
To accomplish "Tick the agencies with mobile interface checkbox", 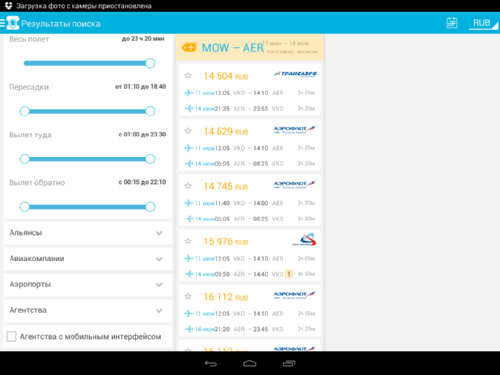I will [12, 336].
